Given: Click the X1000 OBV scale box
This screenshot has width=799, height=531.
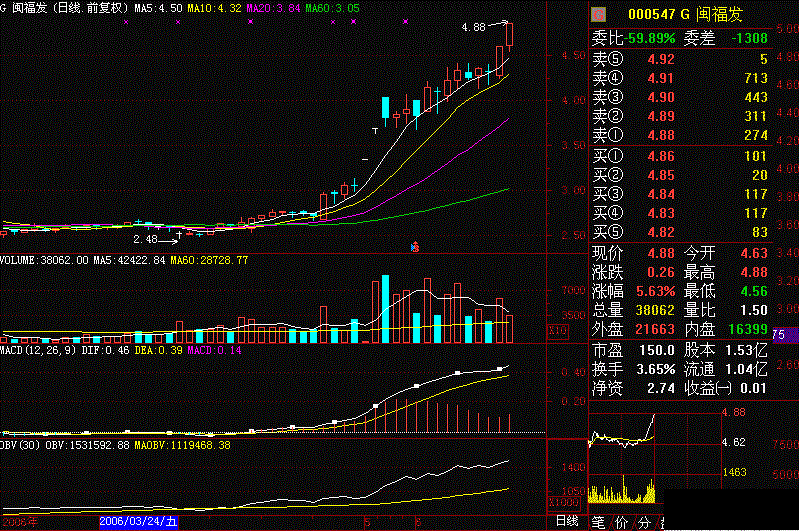Looking at the screenshot, I should point(563,502).
